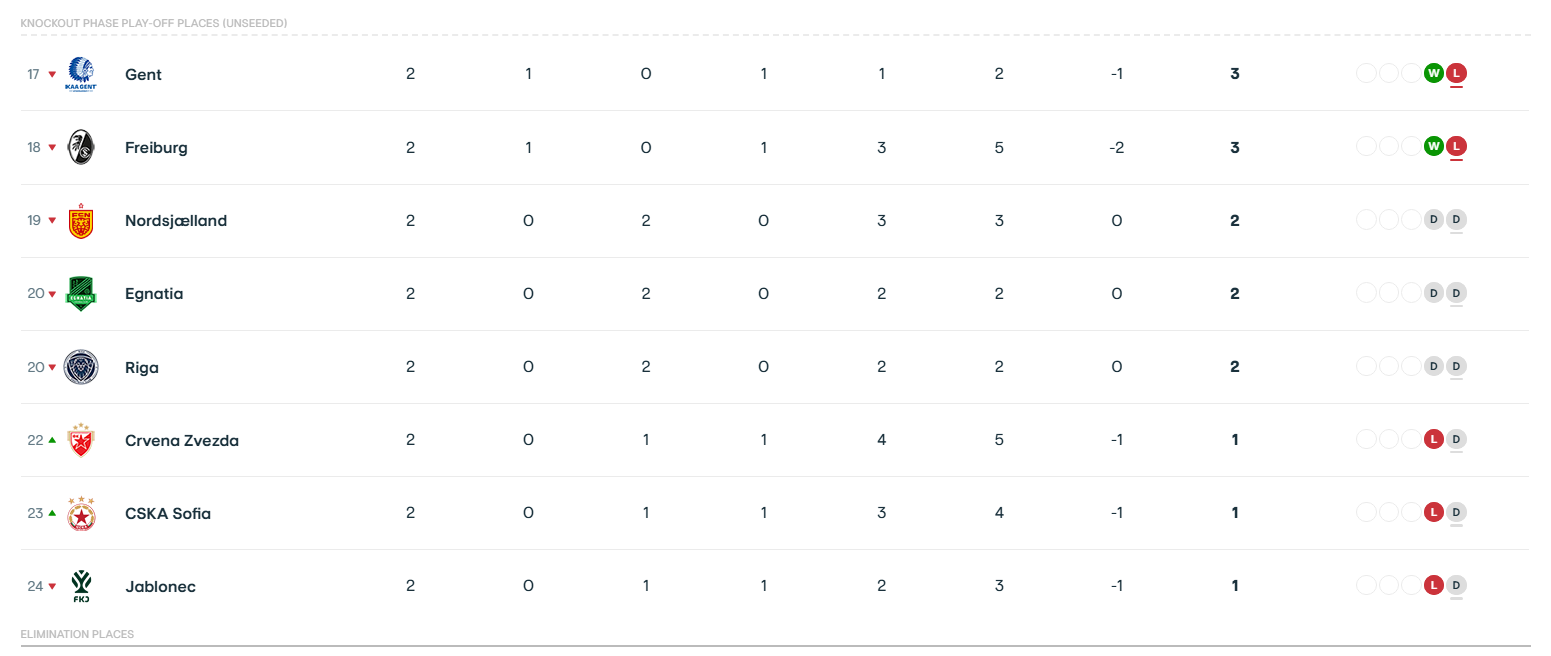Select Jablonec's latest D form badge
Image resolution: width=1551 pixels, height=656 pixels.
click(x=1456, y=585)
